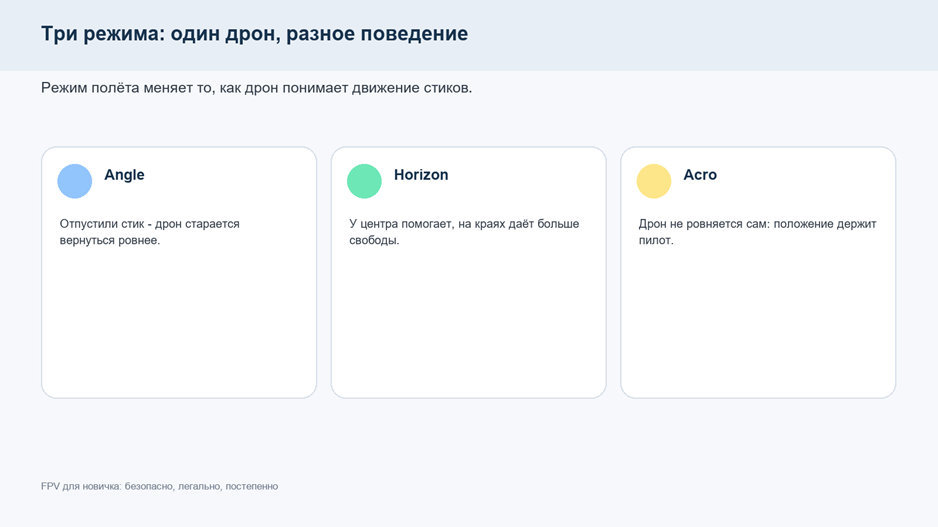938x527 pixels.
Task: Click the subtitle 'Режим полёта меняет то'
Action: (125, 88)
